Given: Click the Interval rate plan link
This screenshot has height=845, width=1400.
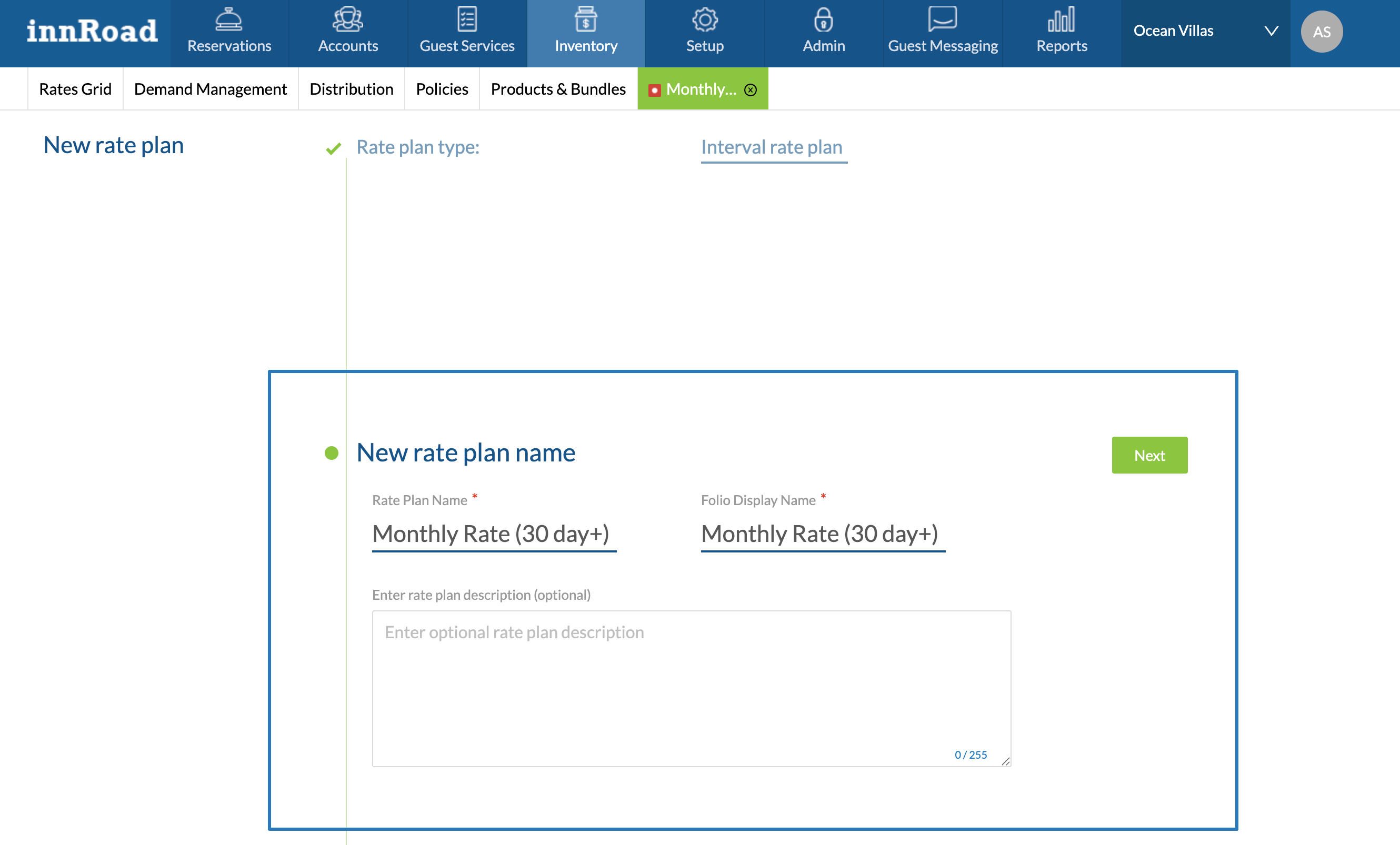Looking at the screenshot, I should pyautogui.click(x=772, y=147).
